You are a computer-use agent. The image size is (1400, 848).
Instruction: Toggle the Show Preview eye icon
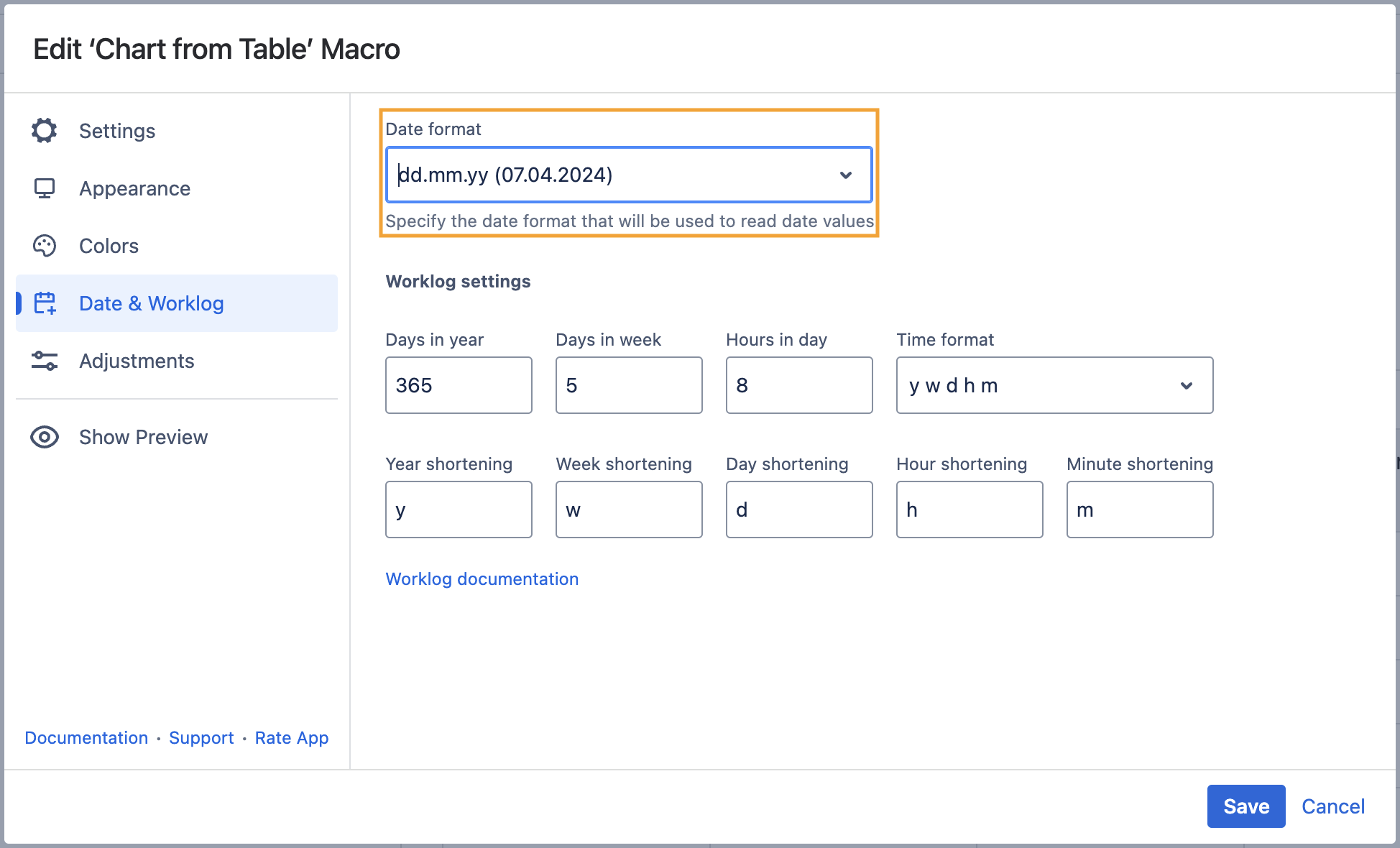45,437
